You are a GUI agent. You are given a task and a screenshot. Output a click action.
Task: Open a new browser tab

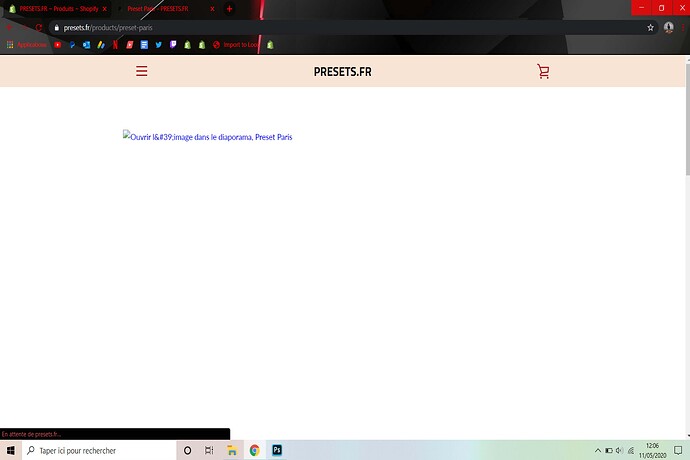(x=229, y=9)
